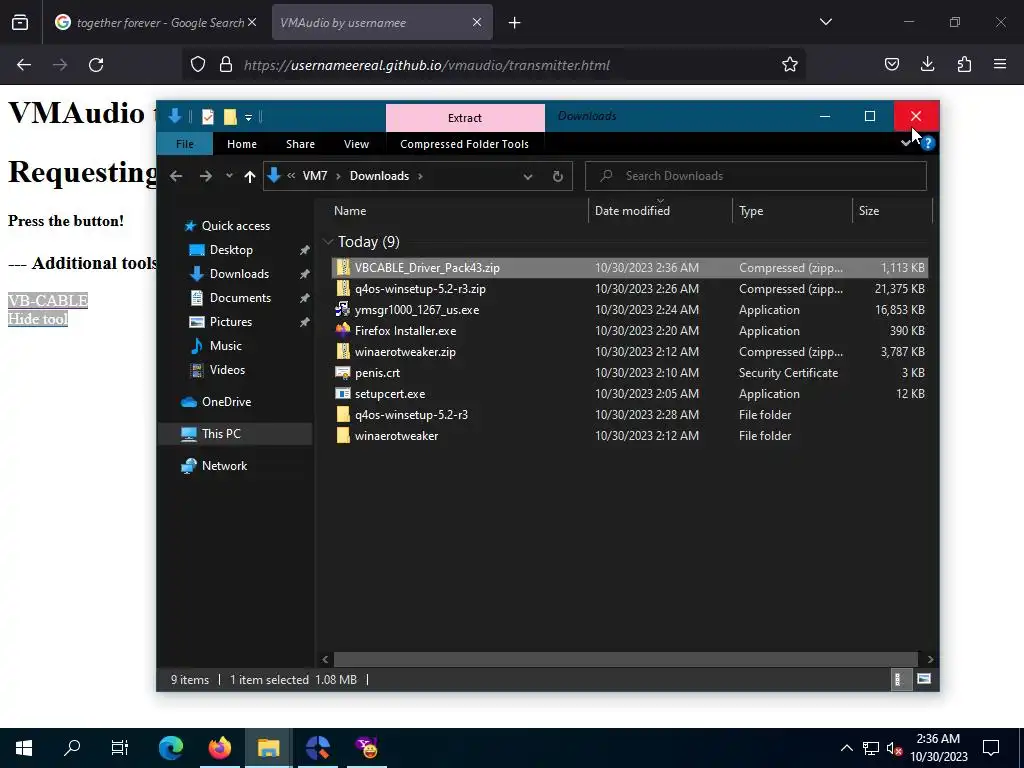1024x768 pixels.
Task: Save page to Pocket icon
Action: 891,64
